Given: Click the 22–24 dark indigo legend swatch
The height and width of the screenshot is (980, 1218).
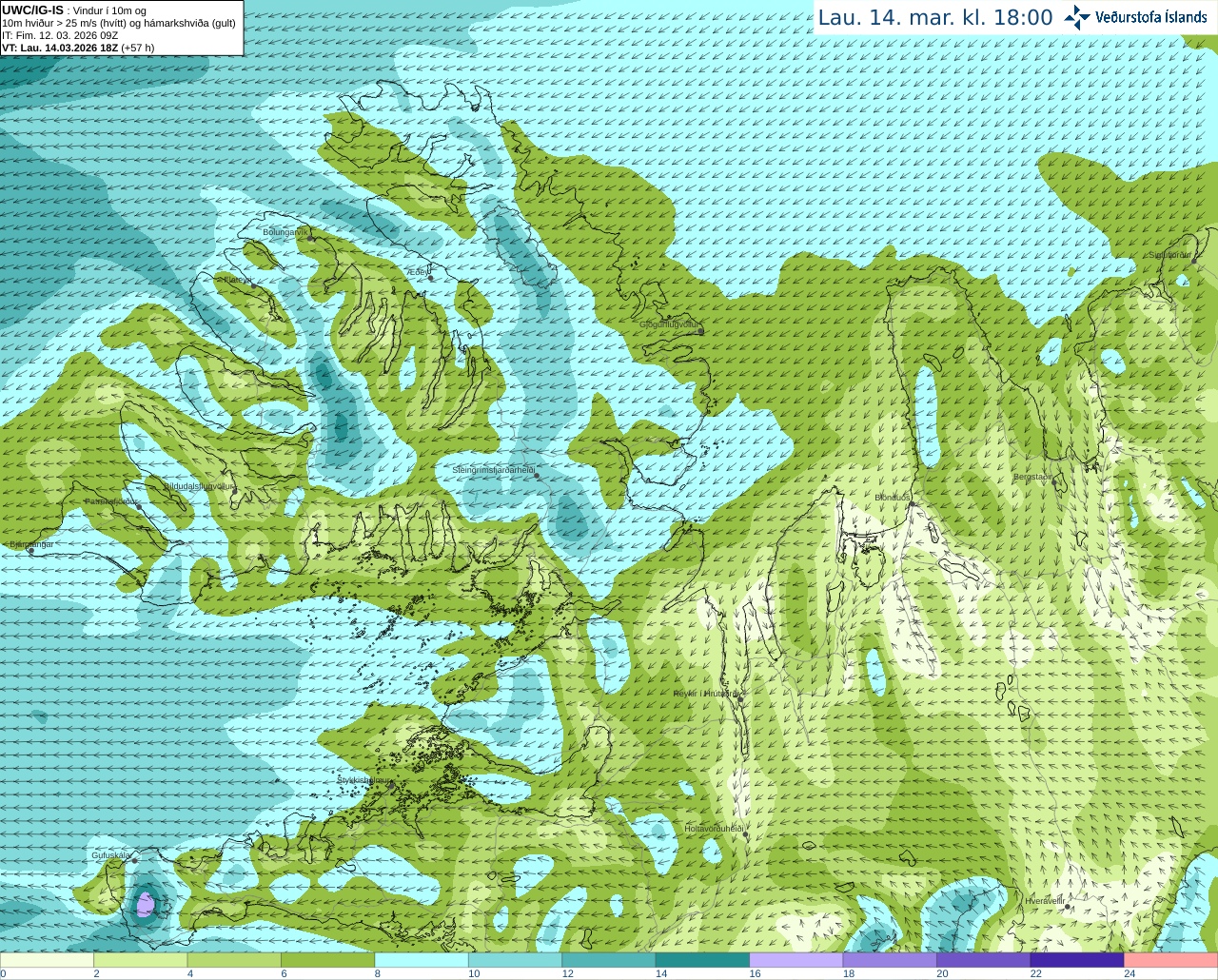Looking at the screenshot, I should point(1077,960).
